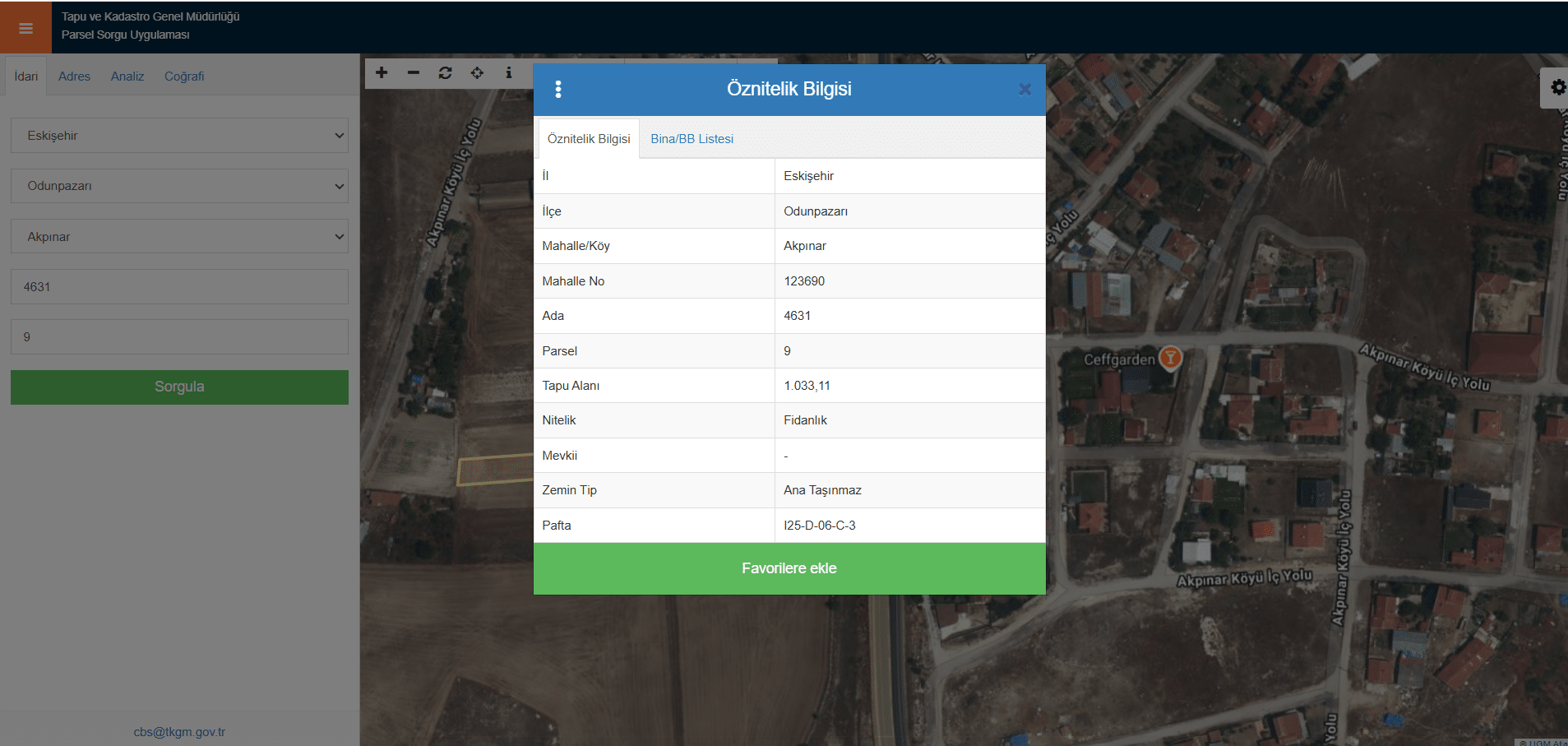Switch to the İdari tab
The image size is (1568, 746).
(x=26, y=76)
